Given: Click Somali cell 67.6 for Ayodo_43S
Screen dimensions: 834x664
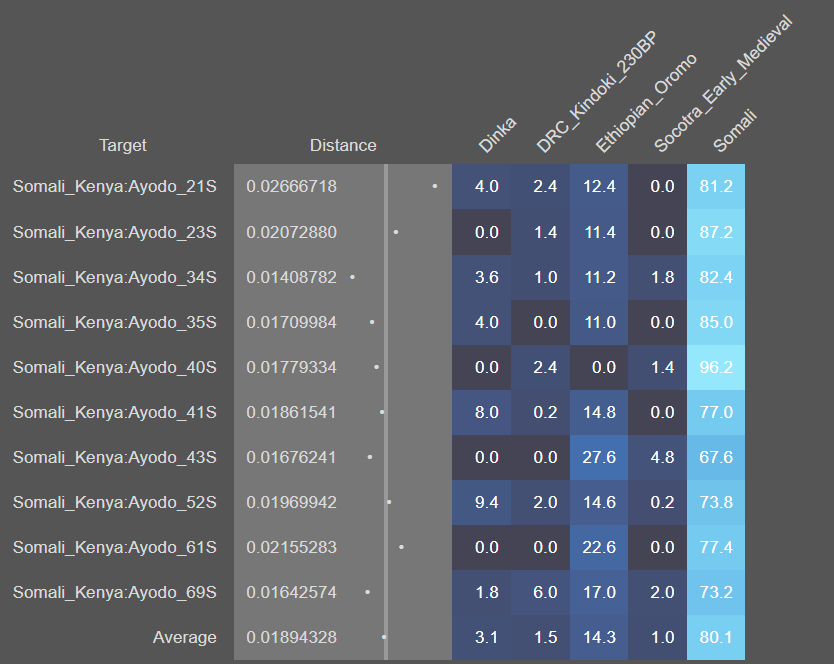Looking at the screenshot, I should (716, 457).
